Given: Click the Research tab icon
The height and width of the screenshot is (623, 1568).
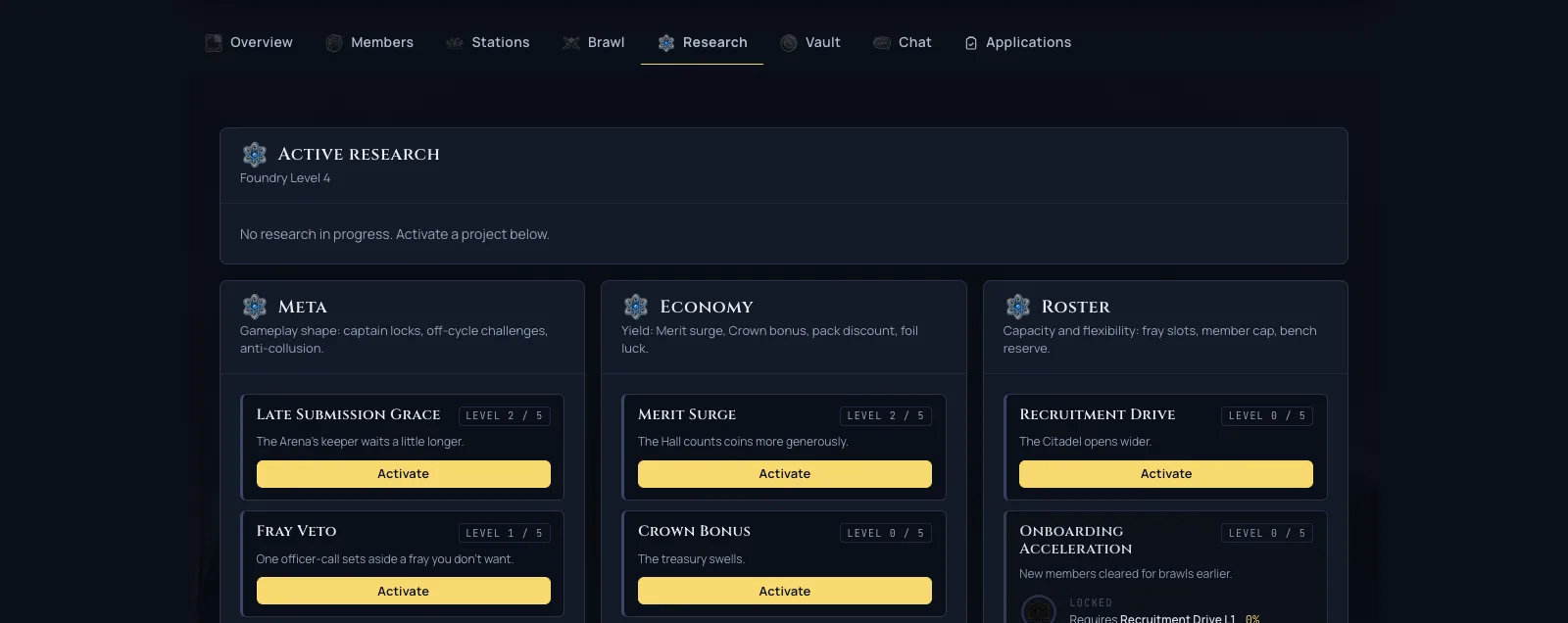Looking at the screenshot, I should (666, 43).
